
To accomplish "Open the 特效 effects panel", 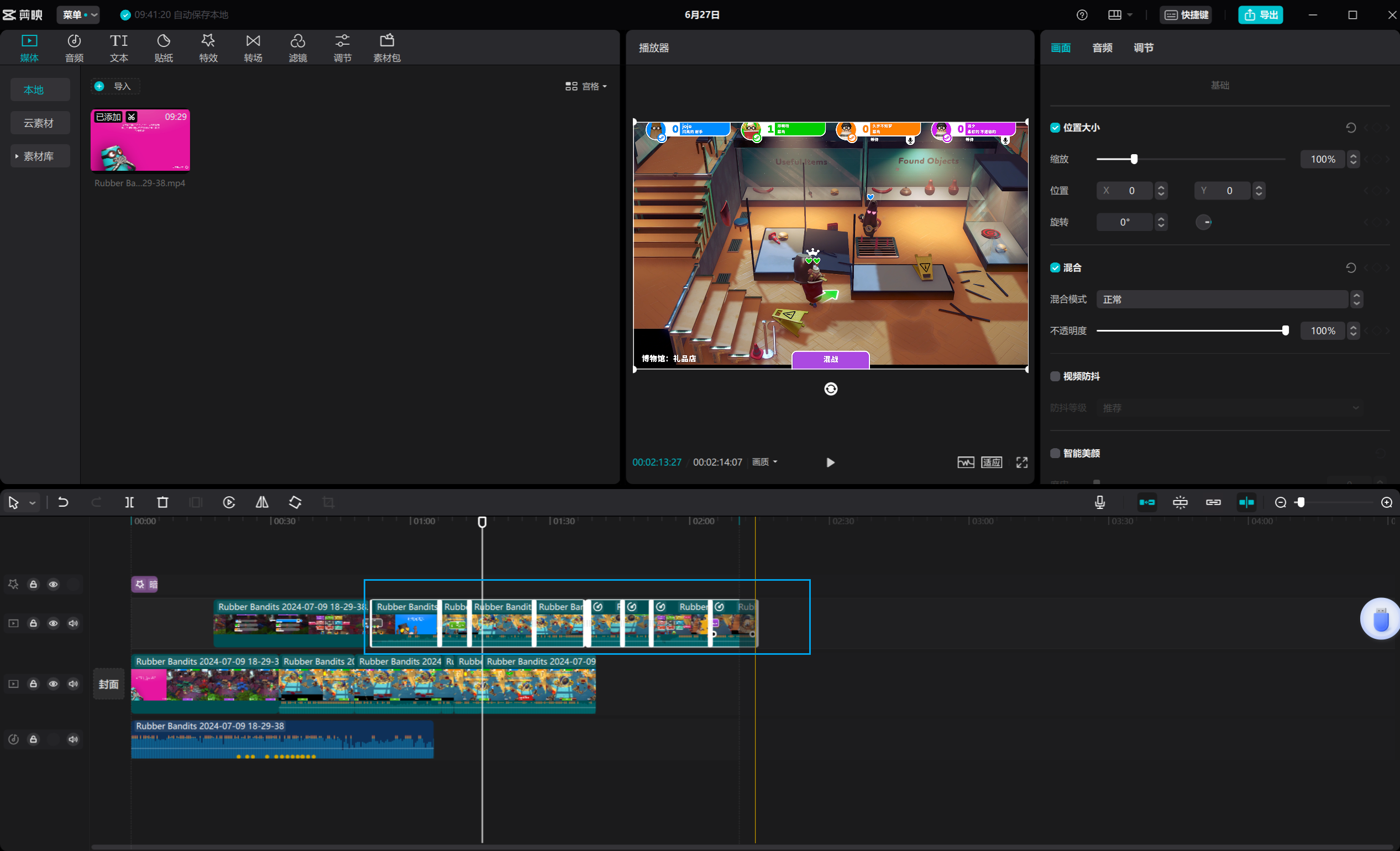I will [208, 48].
